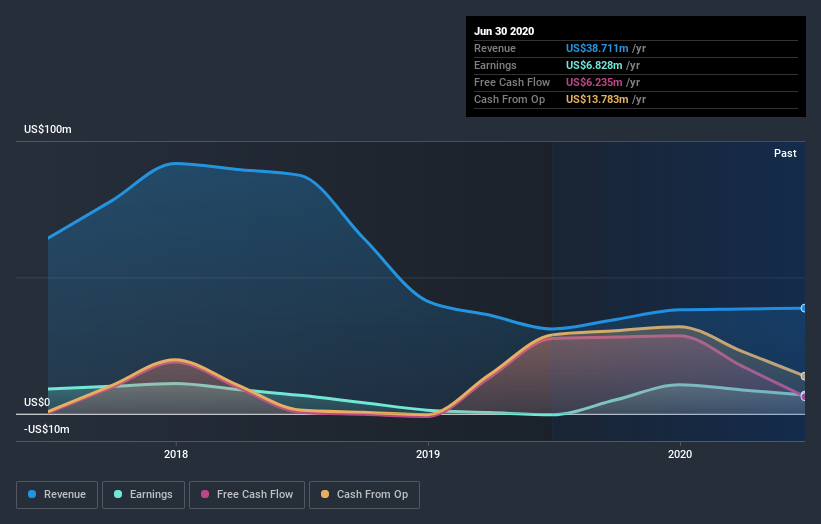Click the Earnings row label in tooltip
This screenshot has height=524, width=821.
495,65
